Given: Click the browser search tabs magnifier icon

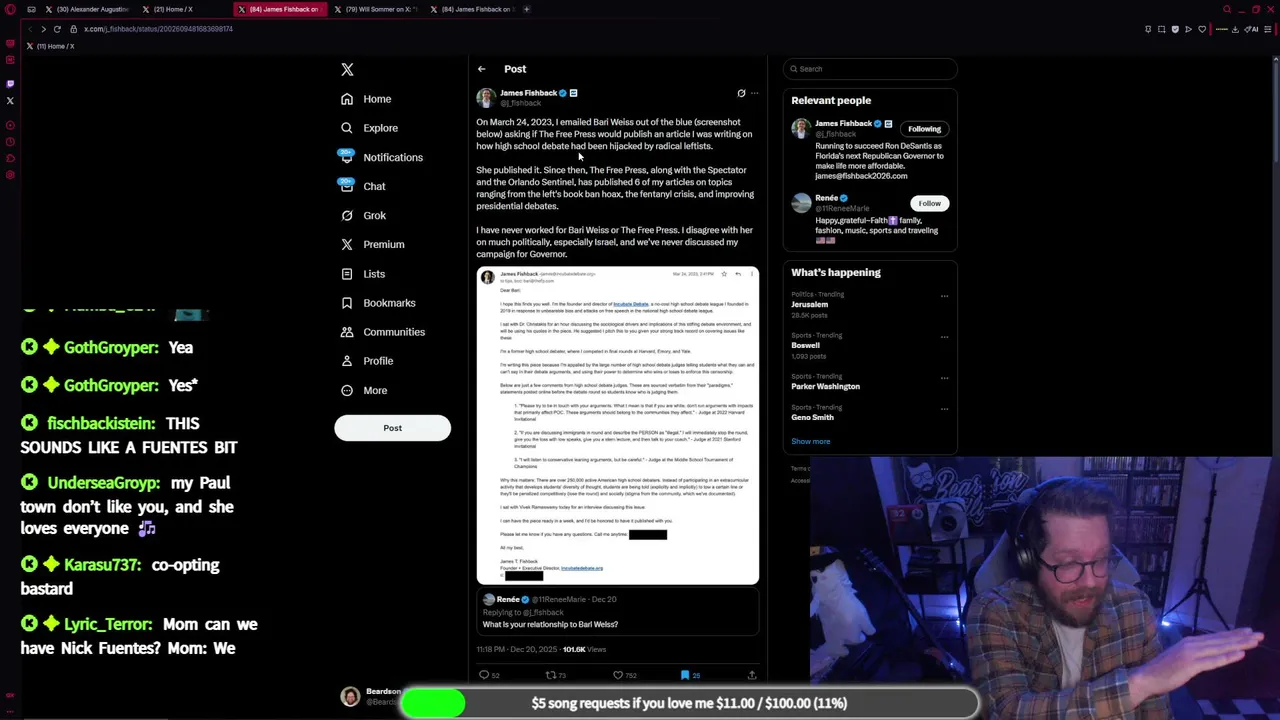Looking at the screenshot, I should point(1227,9).
